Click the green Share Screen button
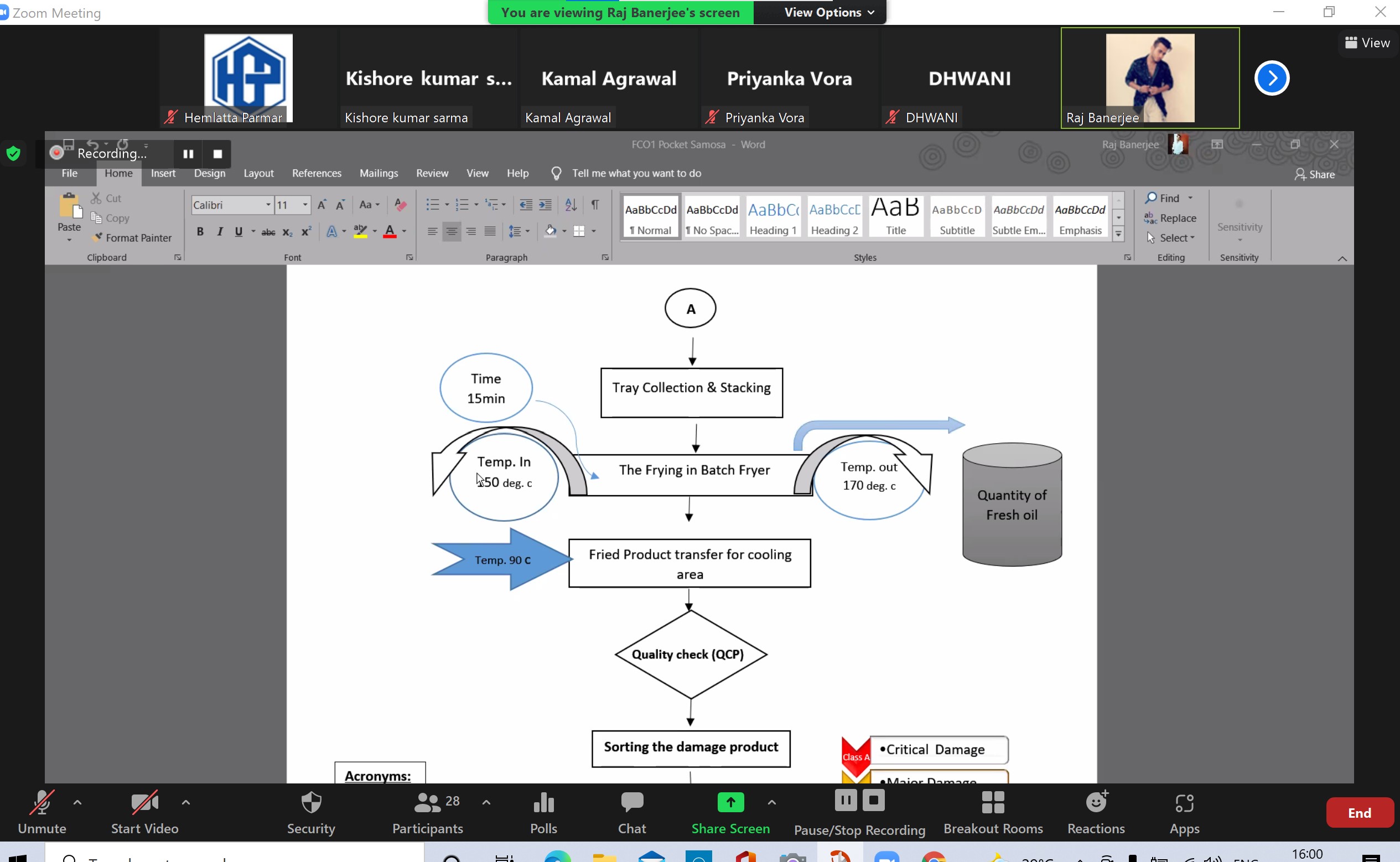This screenshot has height=862, width=1400. tap(730, 812)
